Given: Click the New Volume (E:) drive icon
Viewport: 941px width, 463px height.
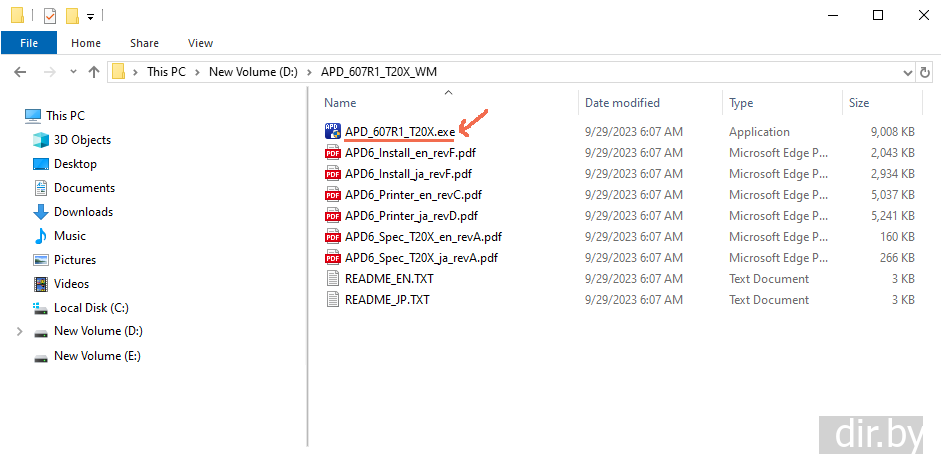Looking at the screenshot, I should point(40,357).
